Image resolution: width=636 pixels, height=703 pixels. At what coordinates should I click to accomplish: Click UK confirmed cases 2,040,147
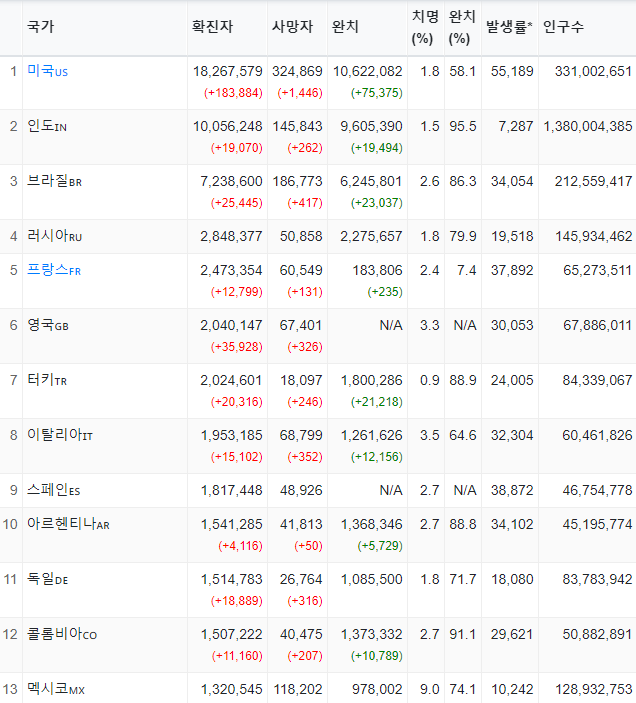(x=231, y=325)
